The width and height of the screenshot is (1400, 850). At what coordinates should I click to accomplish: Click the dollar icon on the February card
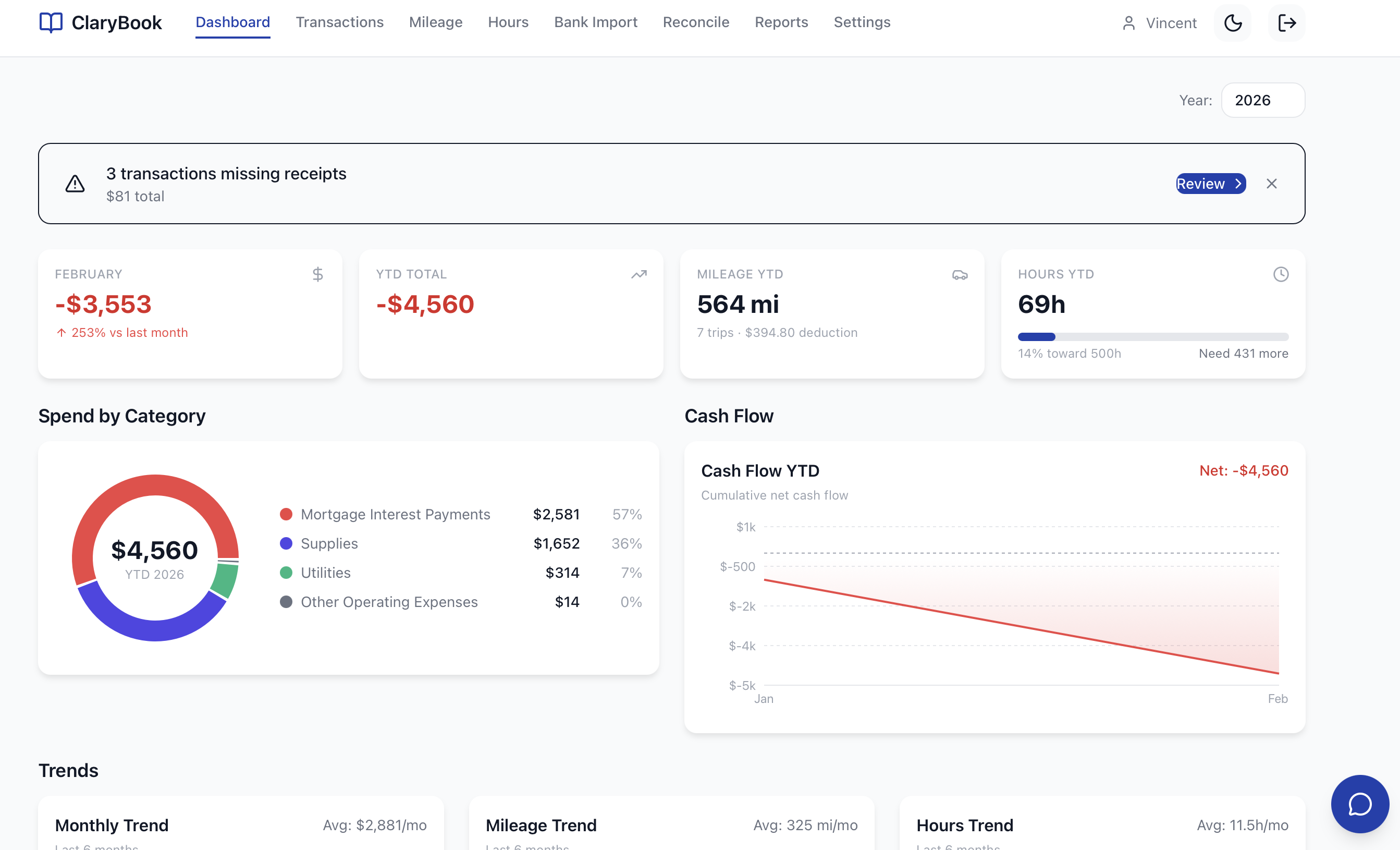(x=317, y=274)
